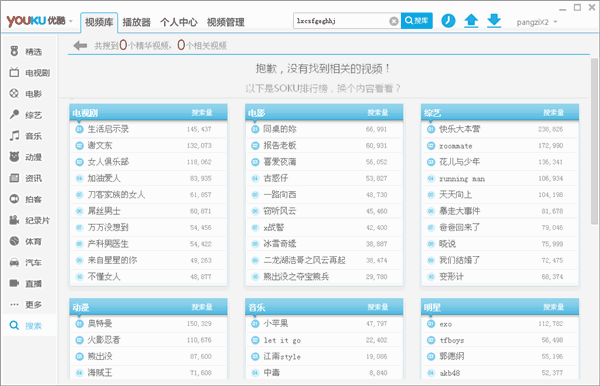The width and height of the screenshot is (600, 386).
Task: Expand the dropdown arrow next to YOUKU logo
Action: point(71,21)
